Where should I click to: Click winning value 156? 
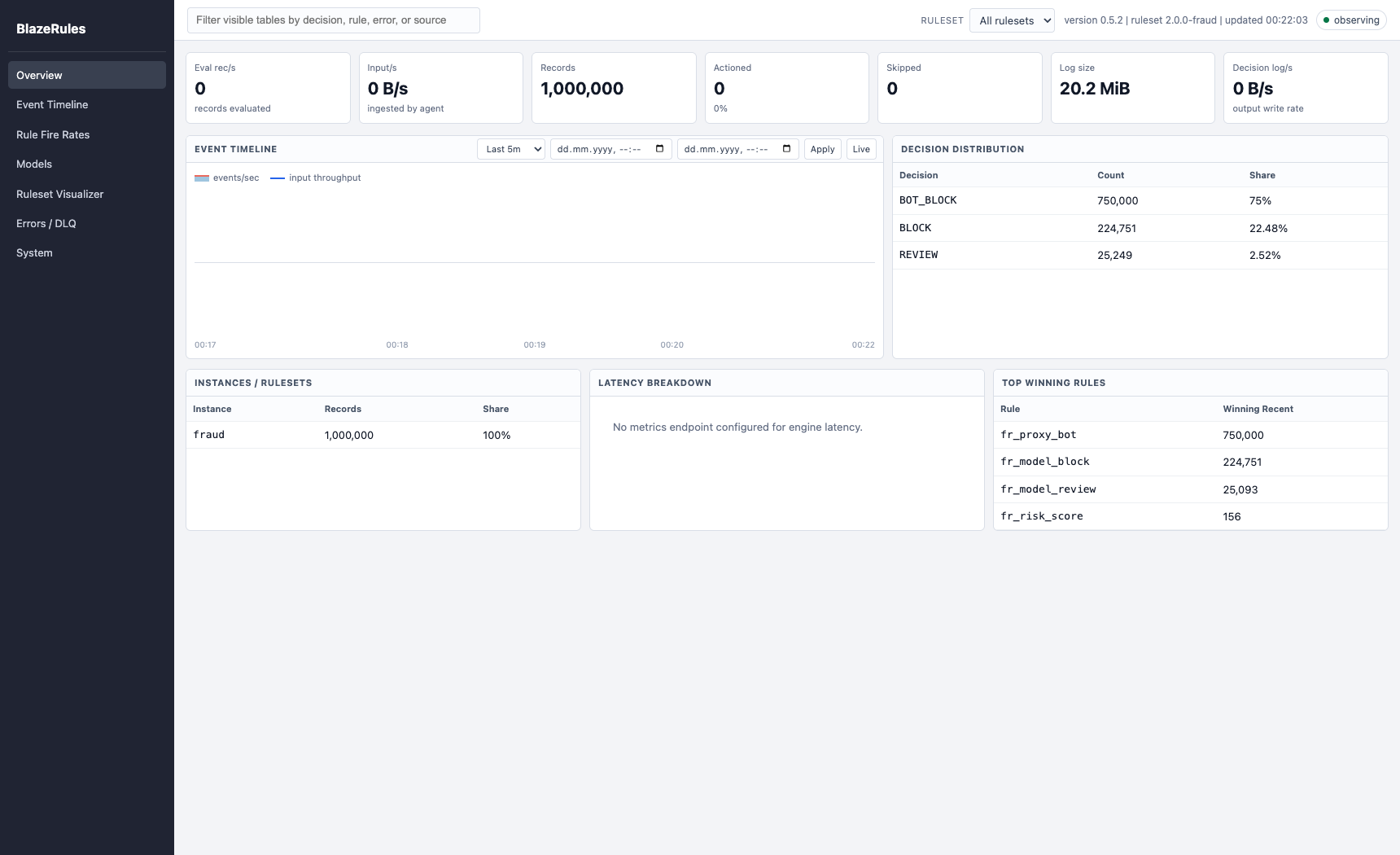[1232, 516]
